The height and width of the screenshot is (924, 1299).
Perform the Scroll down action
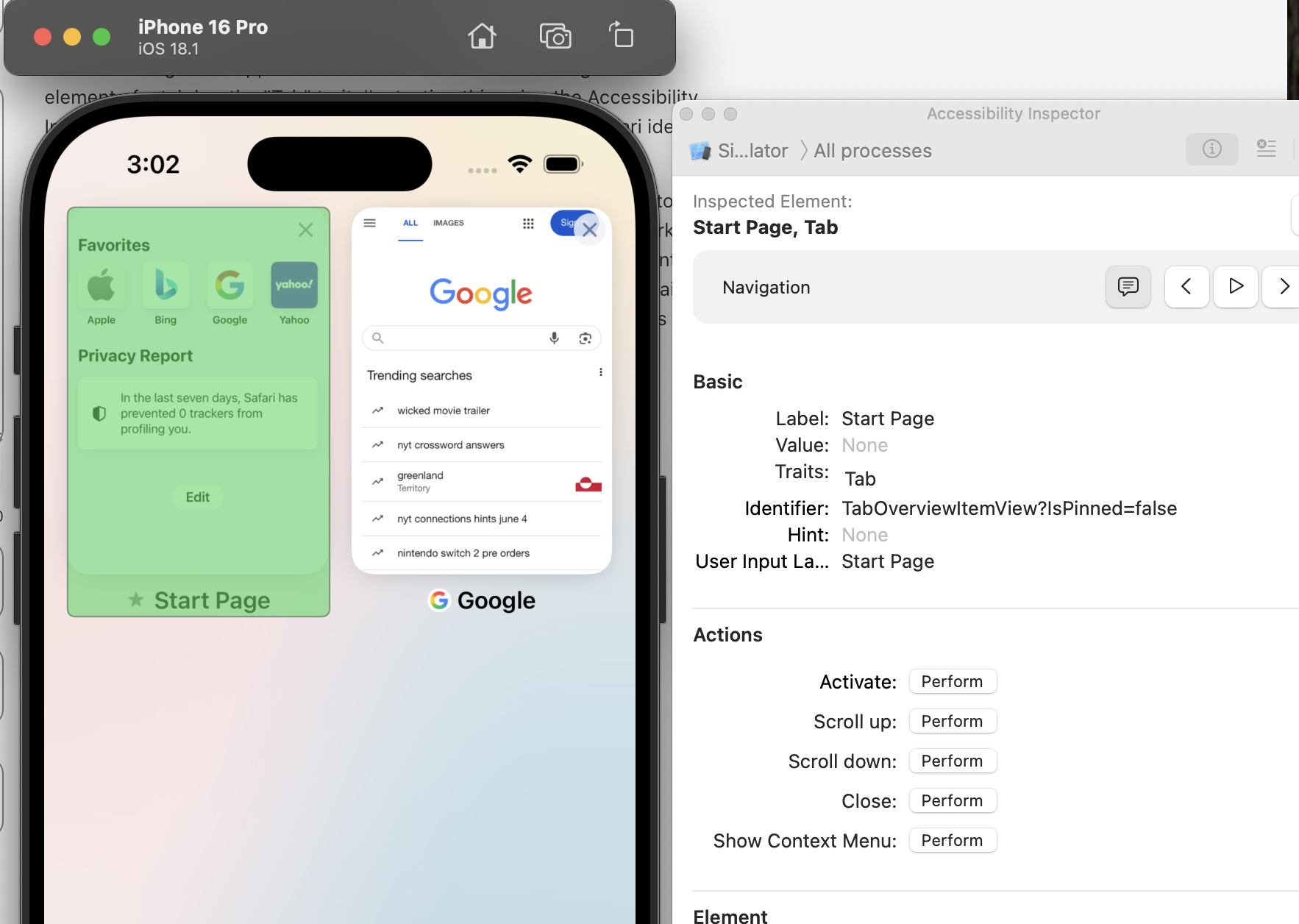[x=953, y=761]
